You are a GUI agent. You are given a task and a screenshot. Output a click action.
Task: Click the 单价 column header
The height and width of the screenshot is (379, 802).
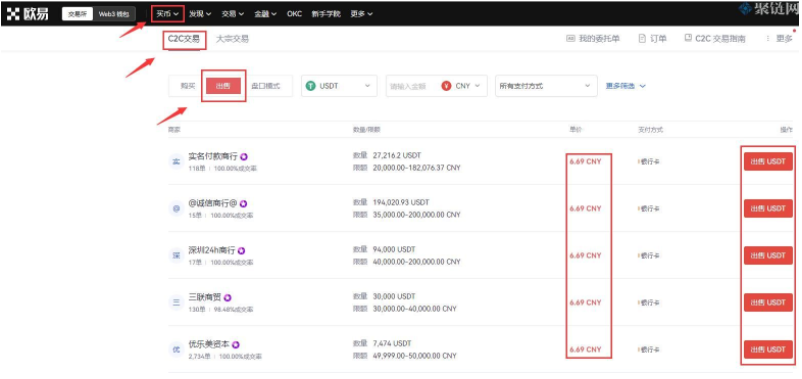[x=575, y=130]
